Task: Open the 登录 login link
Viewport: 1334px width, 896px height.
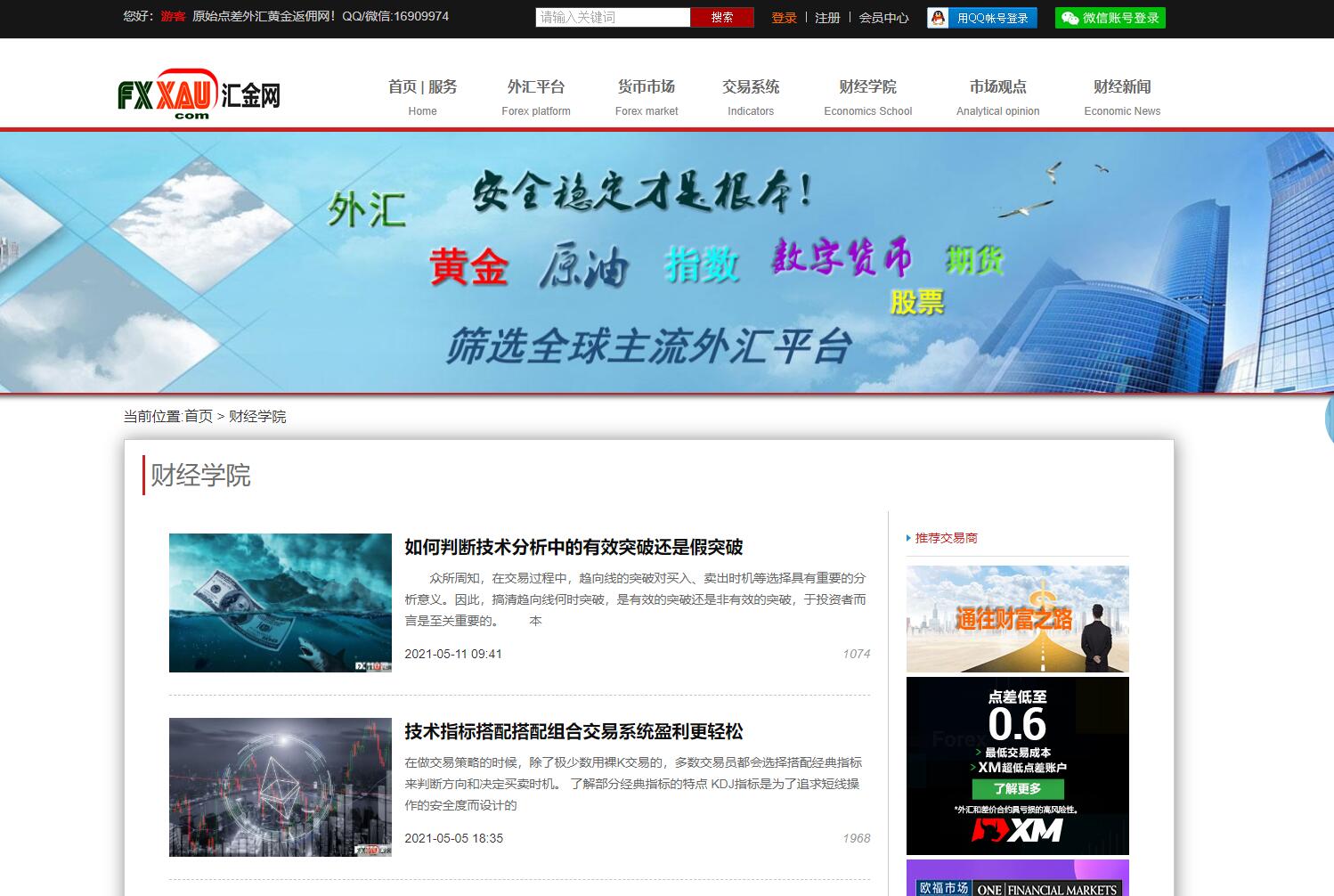Action: coord(784,18)
